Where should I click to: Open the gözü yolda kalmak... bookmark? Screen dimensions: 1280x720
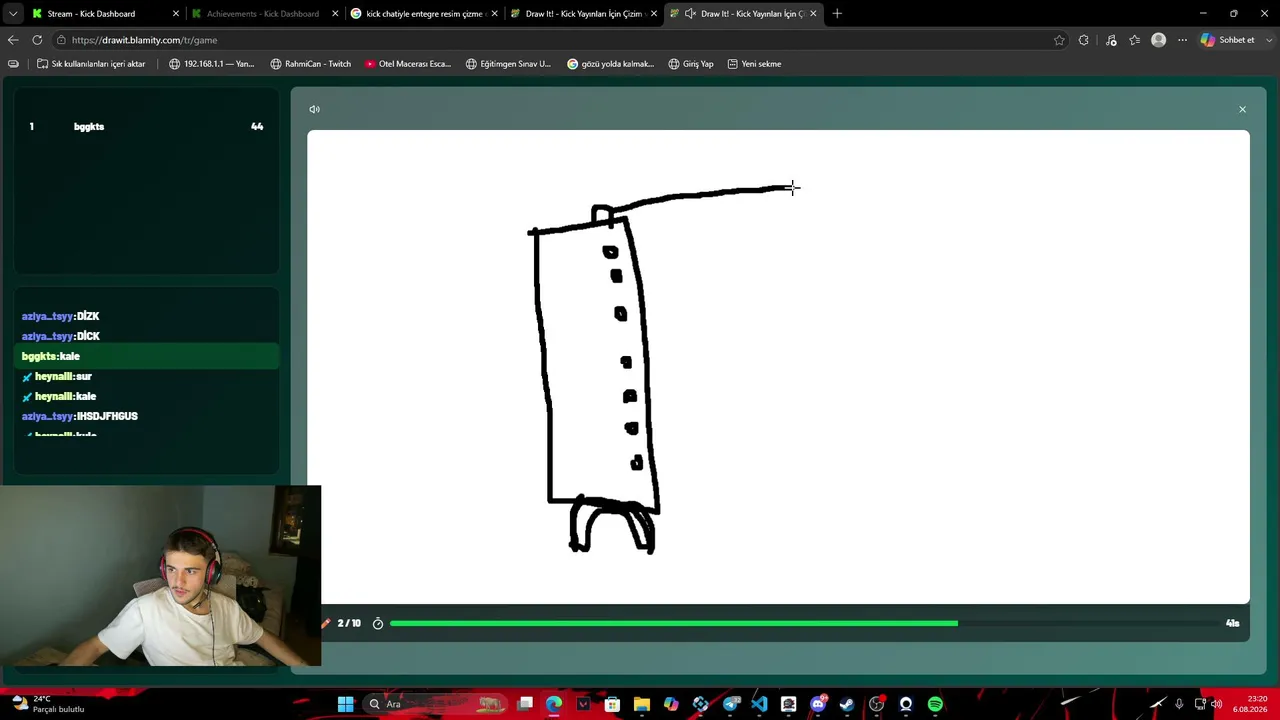point(610,64)
